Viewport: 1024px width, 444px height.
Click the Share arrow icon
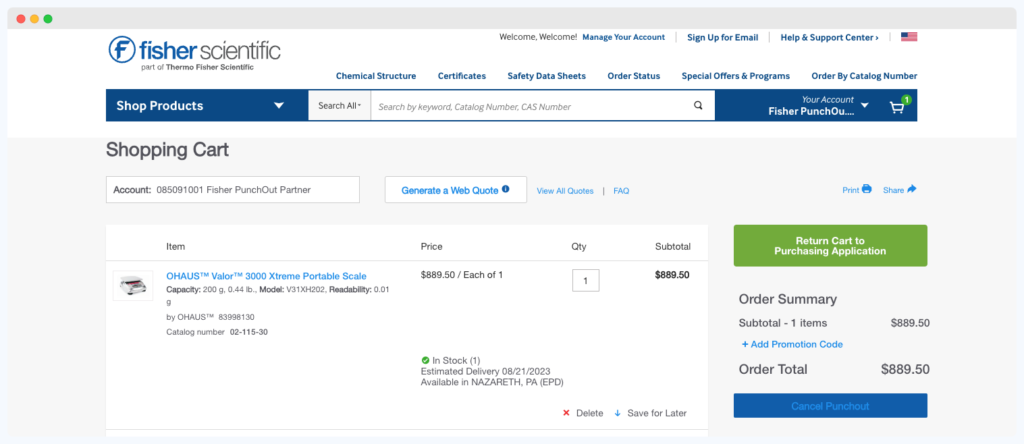click(911, 189)
